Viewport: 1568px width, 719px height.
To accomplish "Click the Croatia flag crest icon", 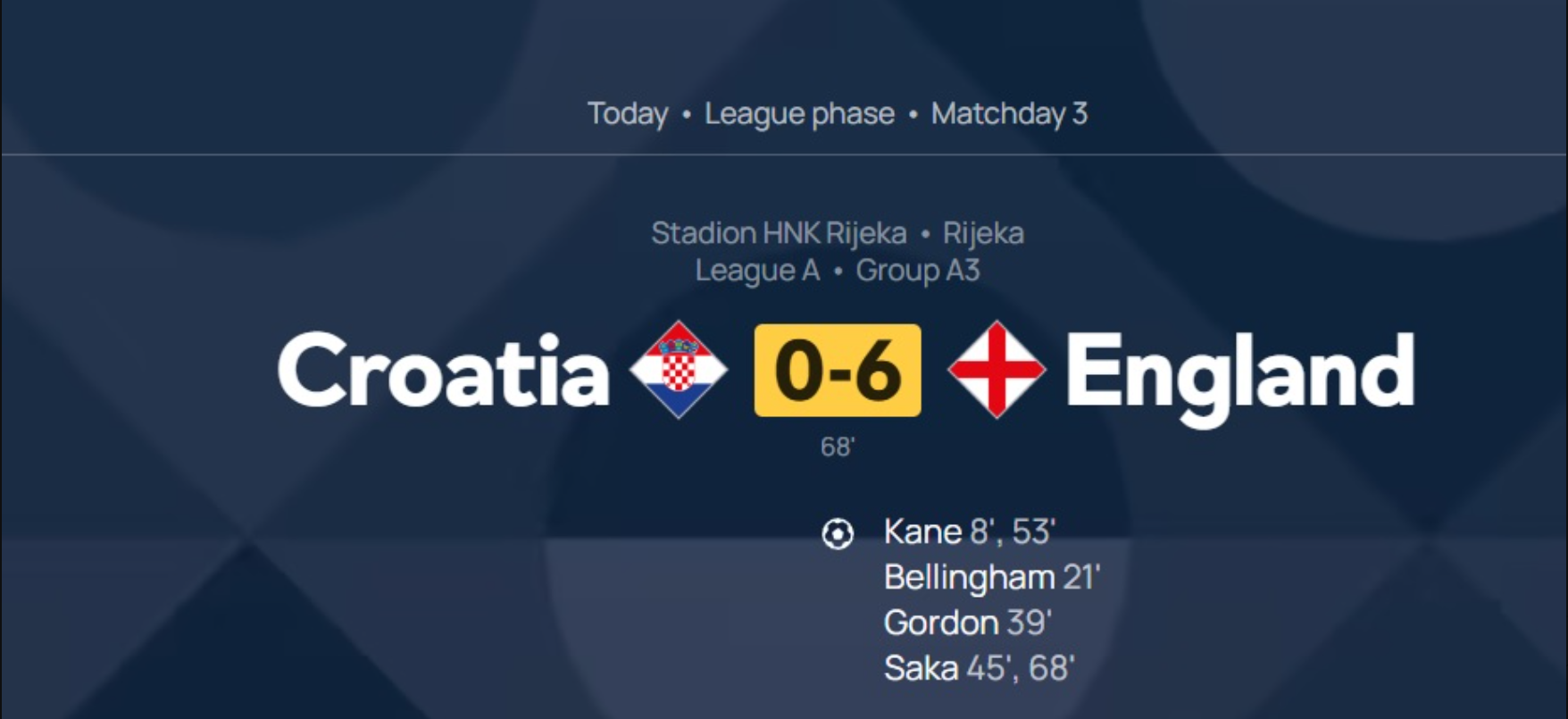I will 679,370.
